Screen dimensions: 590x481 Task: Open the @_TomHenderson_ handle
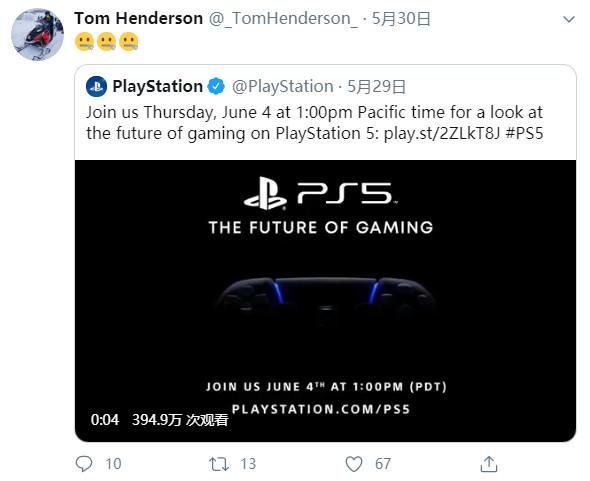283,18
